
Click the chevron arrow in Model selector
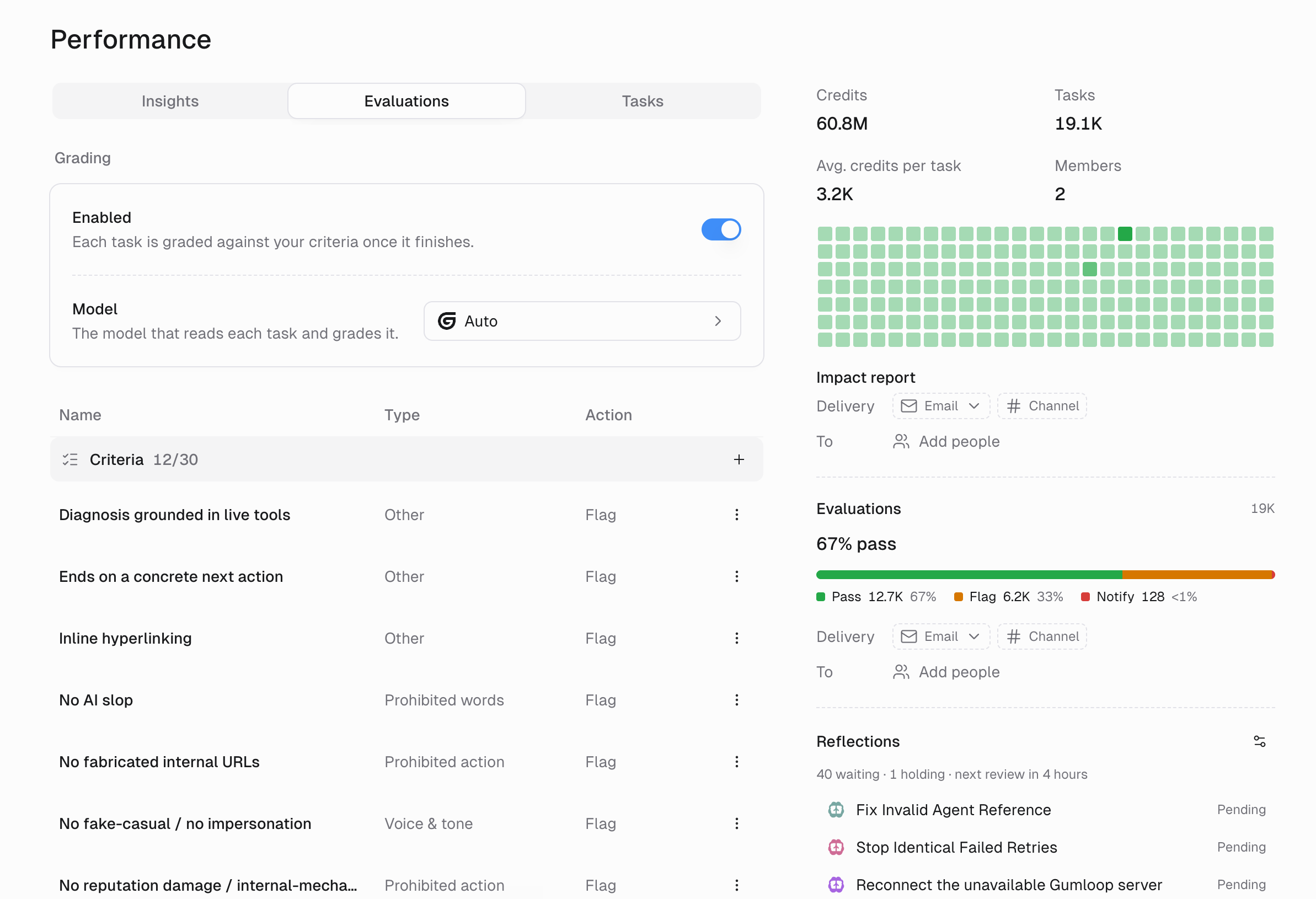click(718, 321)
